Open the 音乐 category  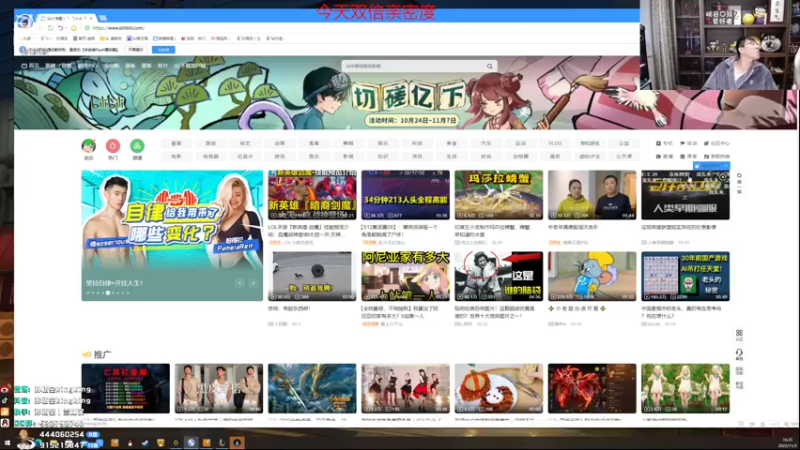point(314,157)
